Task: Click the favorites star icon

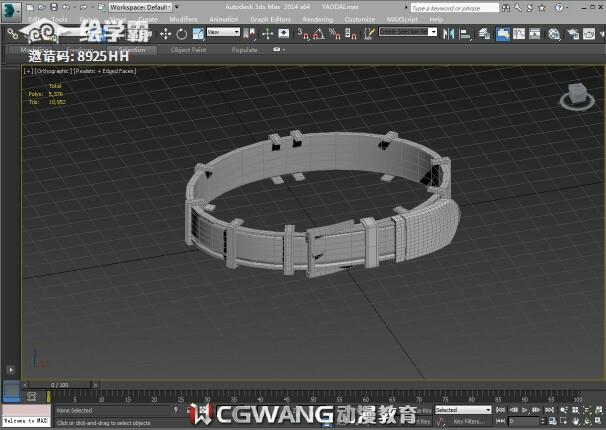Action: pyautogui.click(x=542, y=8)
